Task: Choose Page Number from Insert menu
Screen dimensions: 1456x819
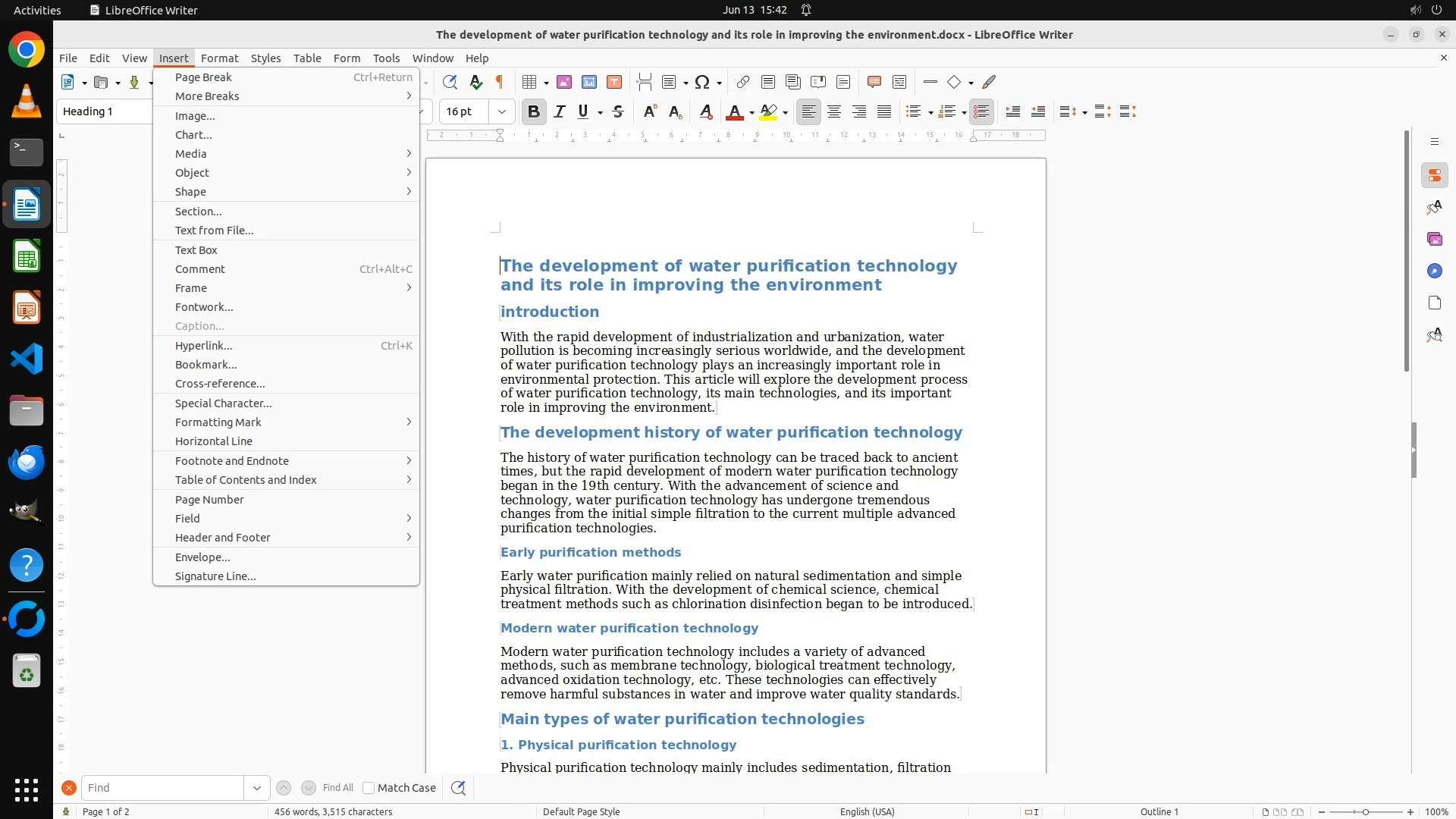Action: (x=209, y=500)
